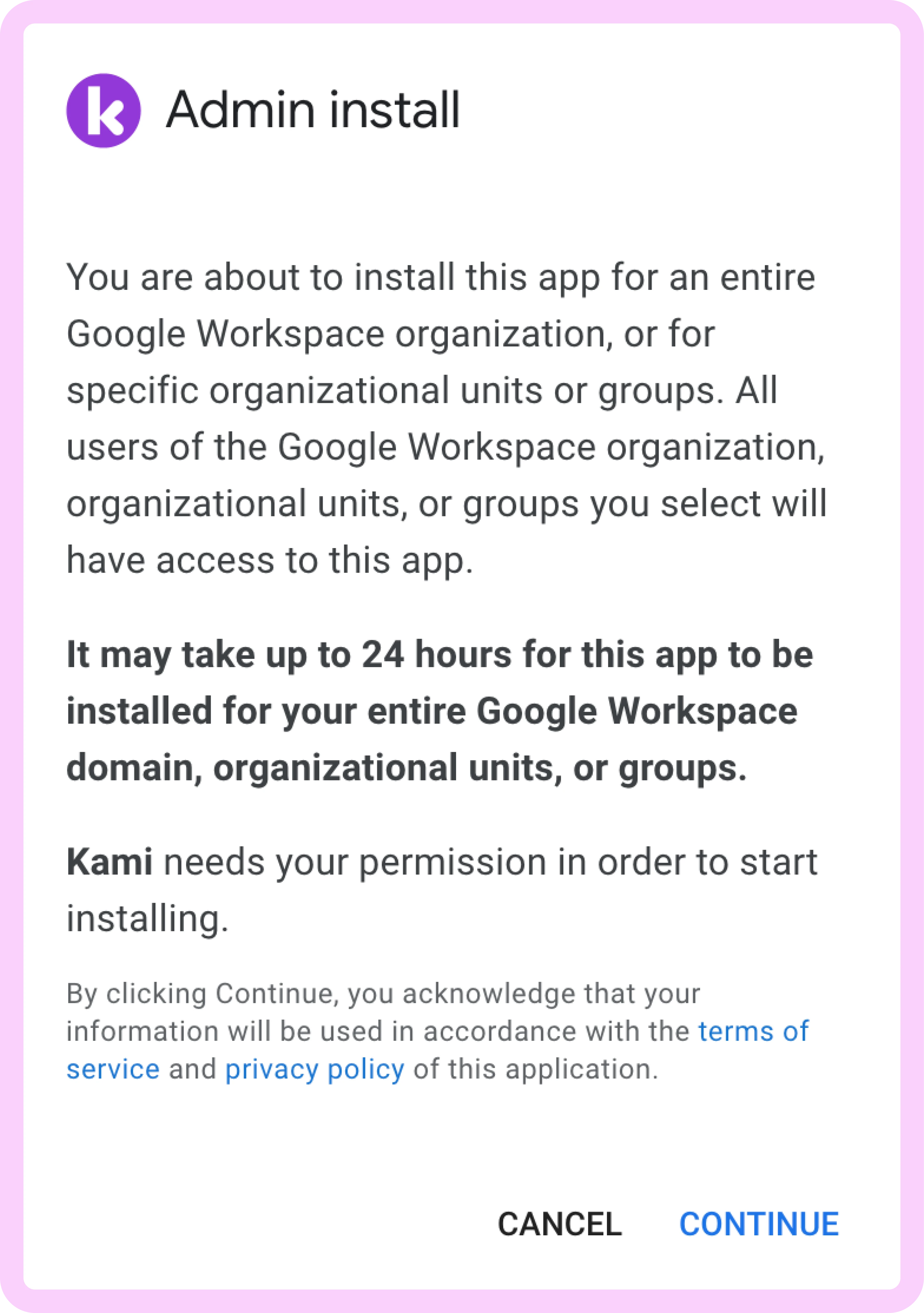Click the line "have access to this app."
The width and height of the screenshot is (924, 1313).
(270, 560)
